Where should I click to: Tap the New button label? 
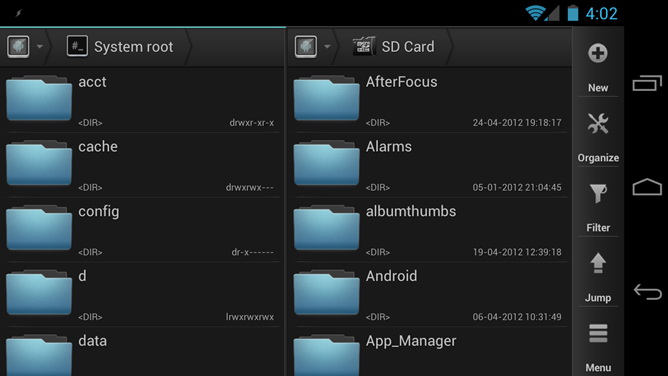click(x=598, y=88)
